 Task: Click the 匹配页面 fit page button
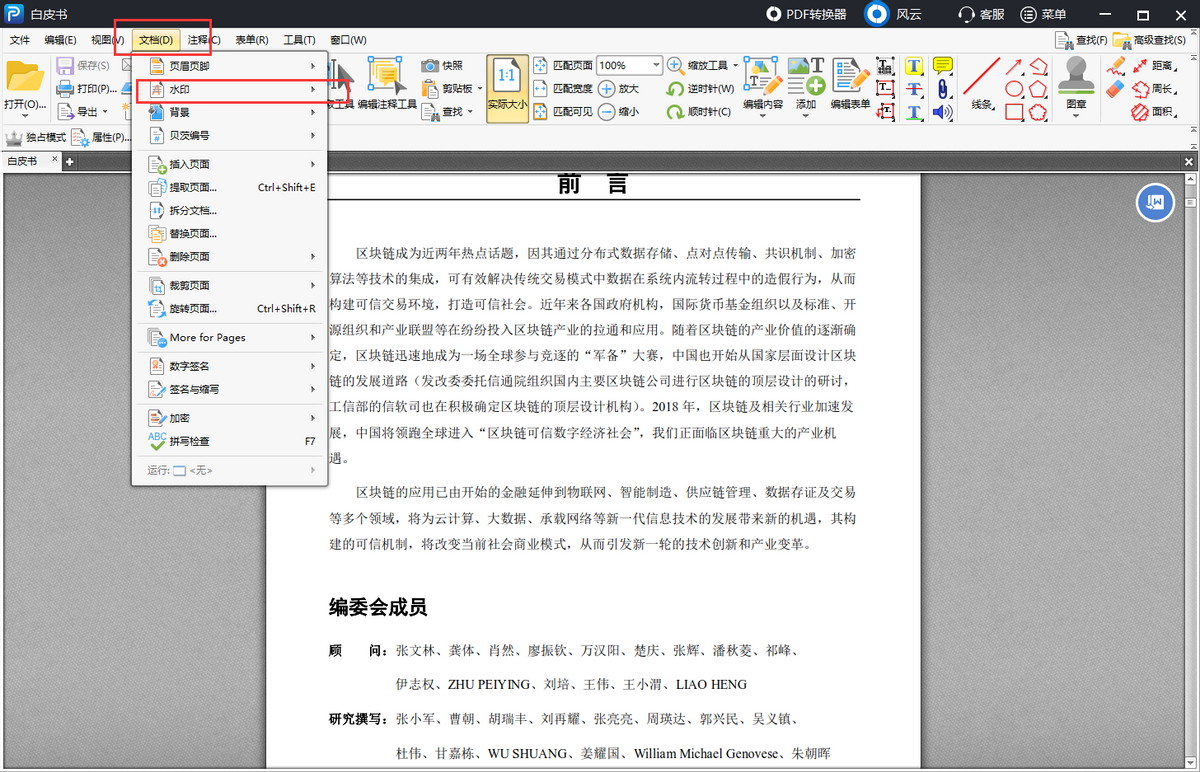[563, 65]
